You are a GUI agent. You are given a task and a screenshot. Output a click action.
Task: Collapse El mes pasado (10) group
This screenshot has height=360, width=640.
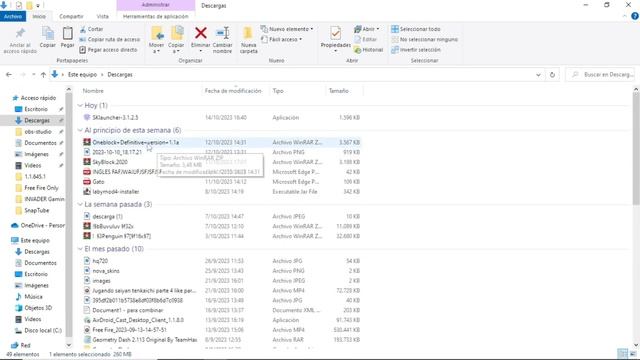(x=80, y=249)
